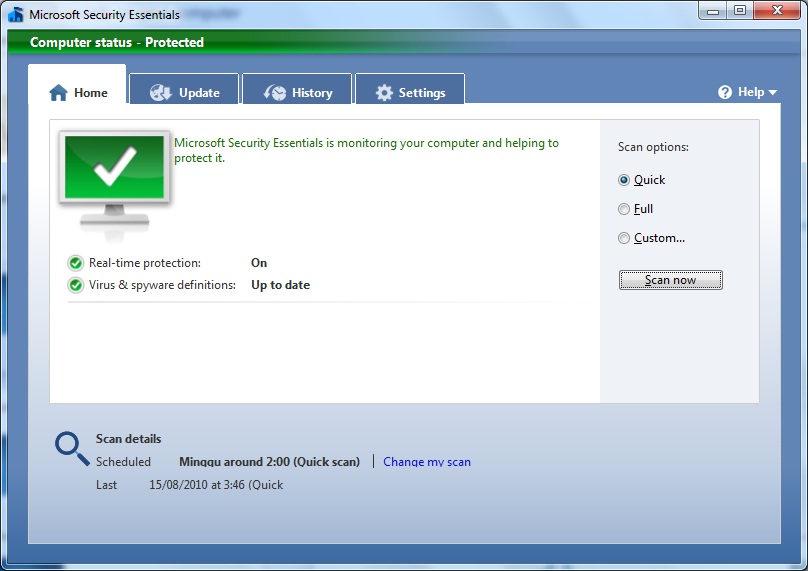Click the Real-time protection 'On' value
This screenshot has height=571, width=808.
pos(259,263)
